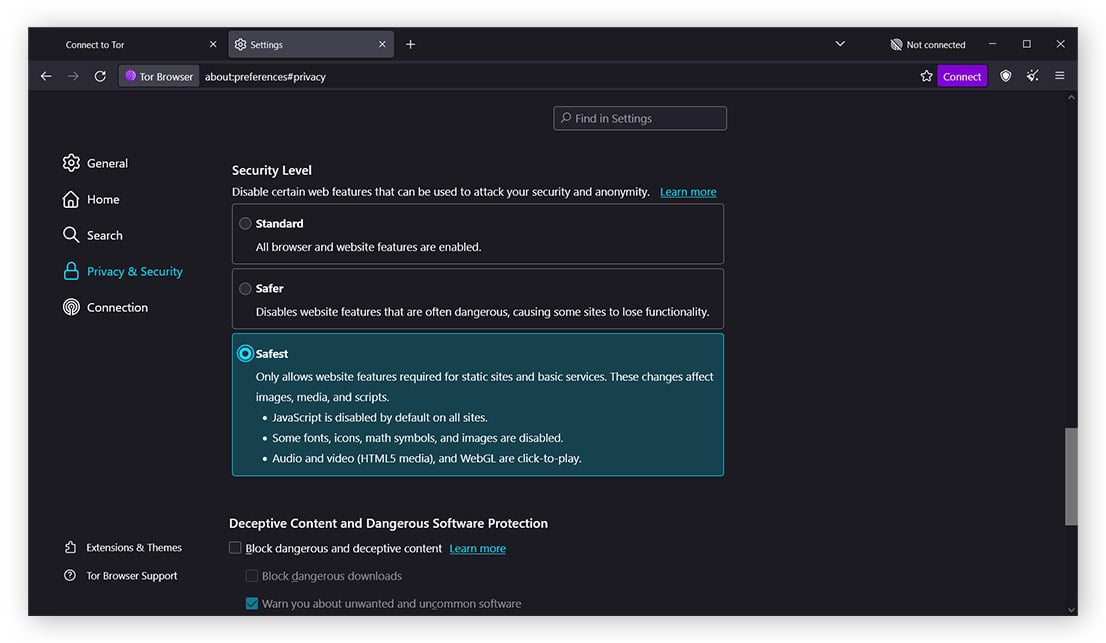
Task: Click the New Identity broom icon
Action: tap(1032, 76)
